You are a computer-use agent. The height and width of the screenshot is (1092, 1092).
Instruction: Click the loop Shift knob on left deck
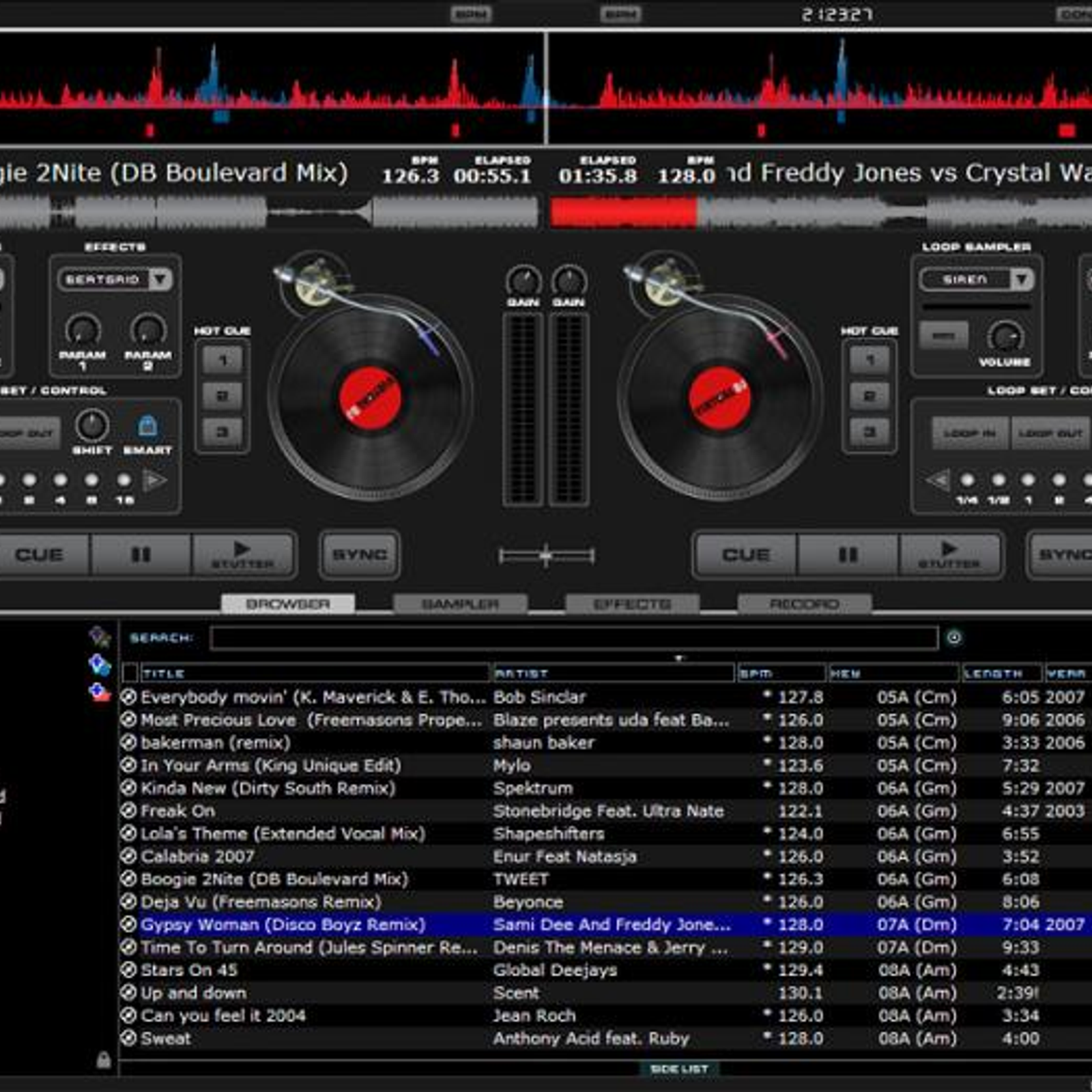pos(92,426)
